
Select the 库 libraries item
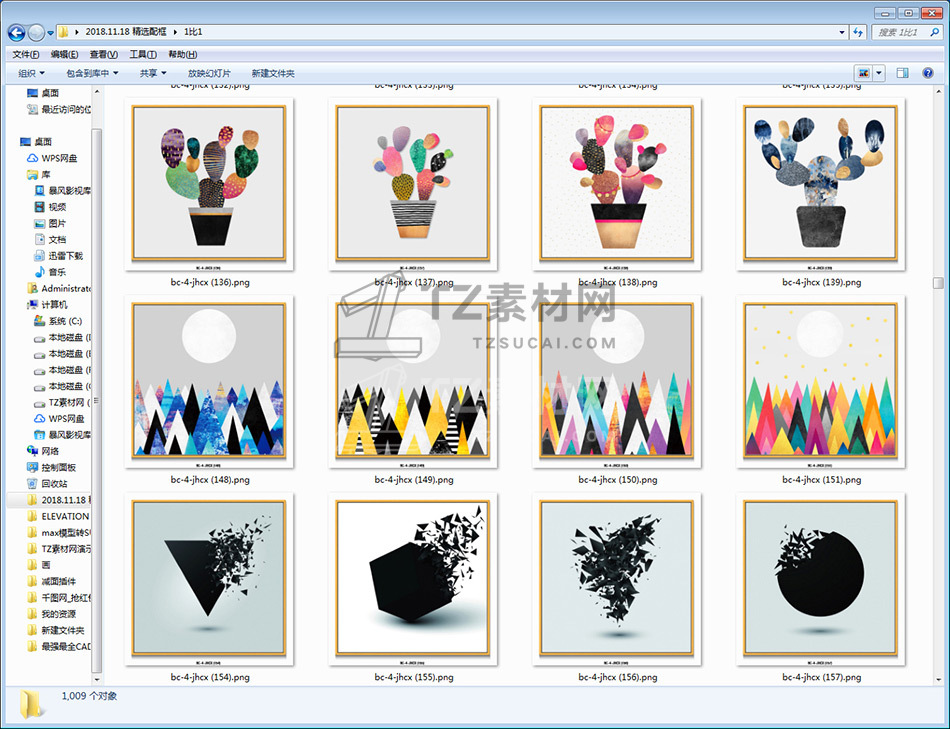(39, 175)
